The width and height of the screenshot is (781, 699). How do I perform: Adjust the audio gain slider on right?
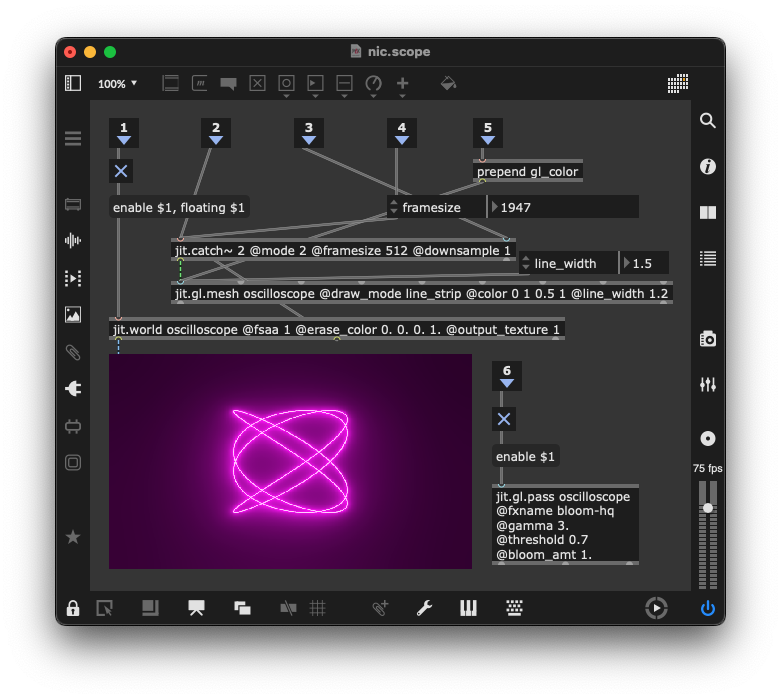point(708,508)
